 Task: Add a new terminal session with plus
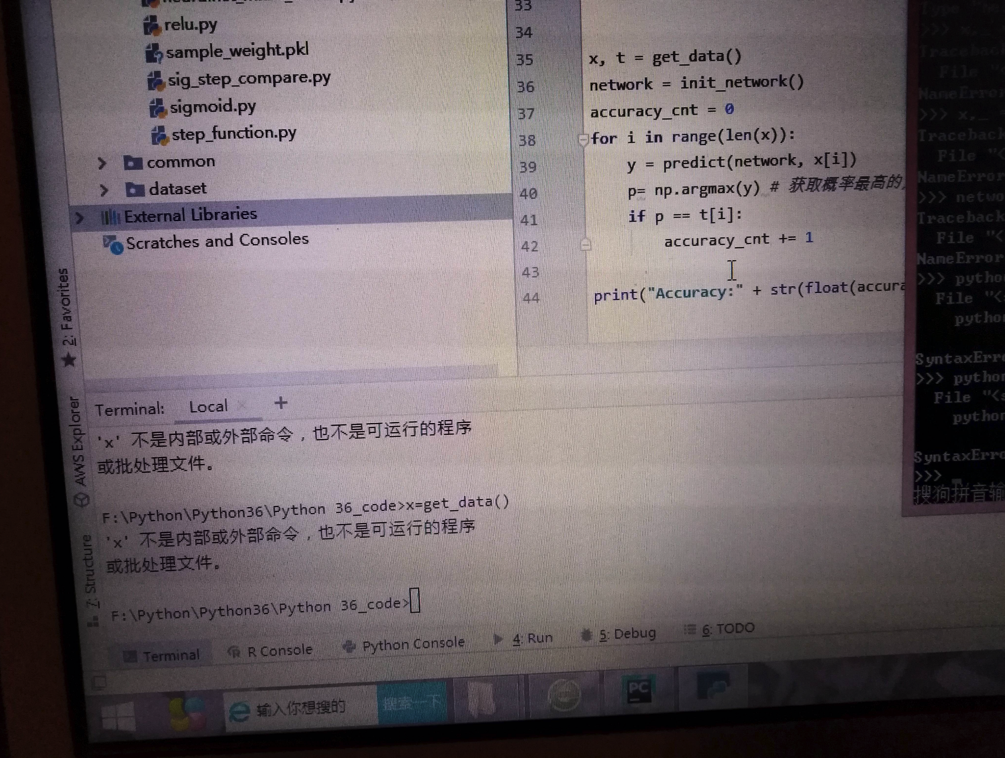click(281, 403)
